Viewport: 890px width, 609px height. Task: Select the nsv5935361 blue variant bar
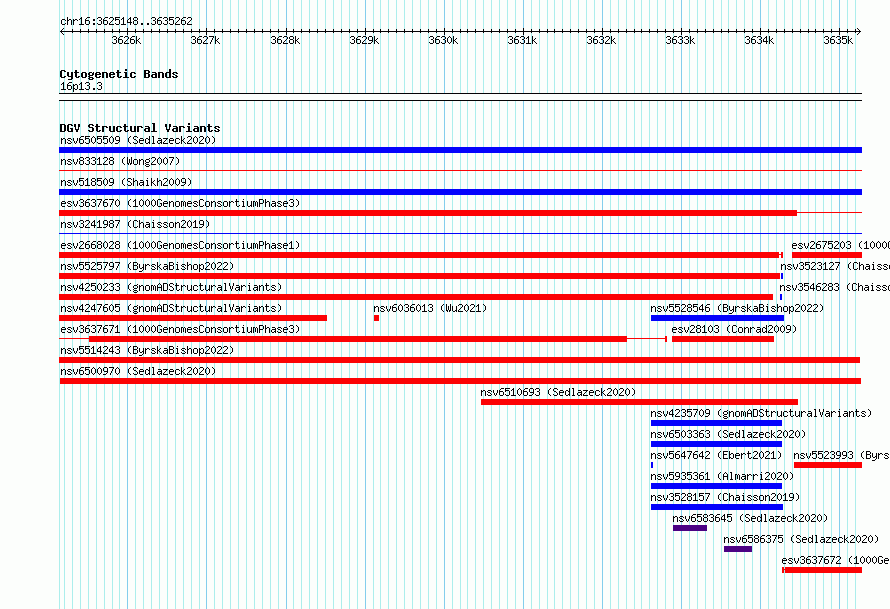tap(716, 486)
